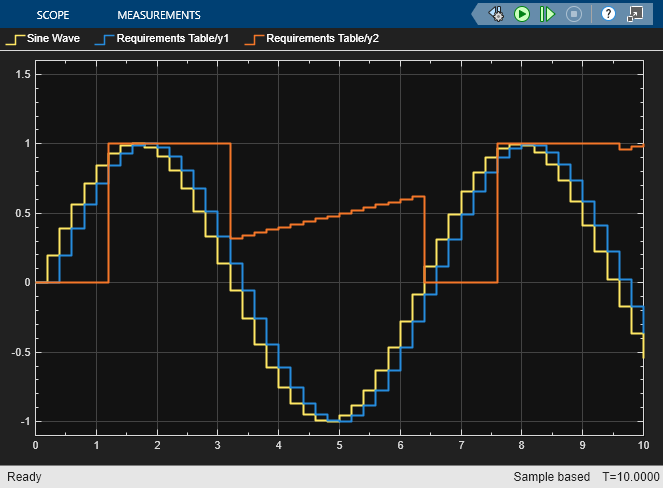Click the yellow Sine Wave legend line marker

pyautogui.click(x=16, y=39)
